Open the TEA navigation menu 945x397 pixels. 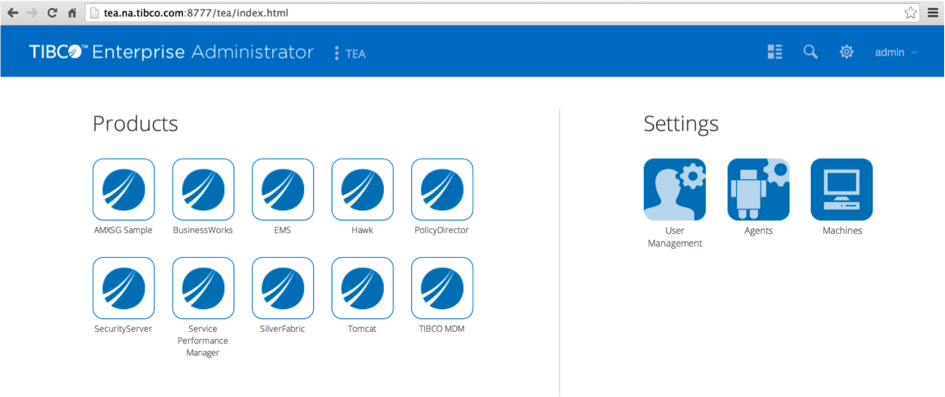(350, 54)
